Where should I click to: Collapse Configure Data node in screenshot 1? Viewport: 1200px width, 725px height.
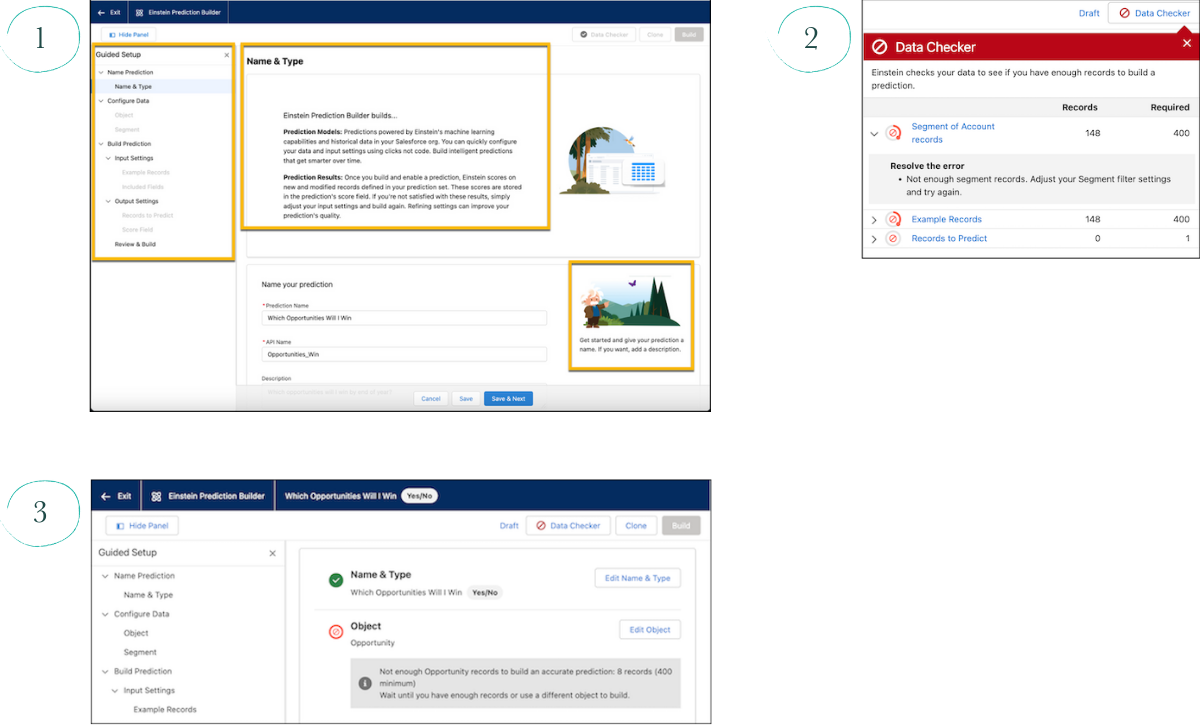101,101
